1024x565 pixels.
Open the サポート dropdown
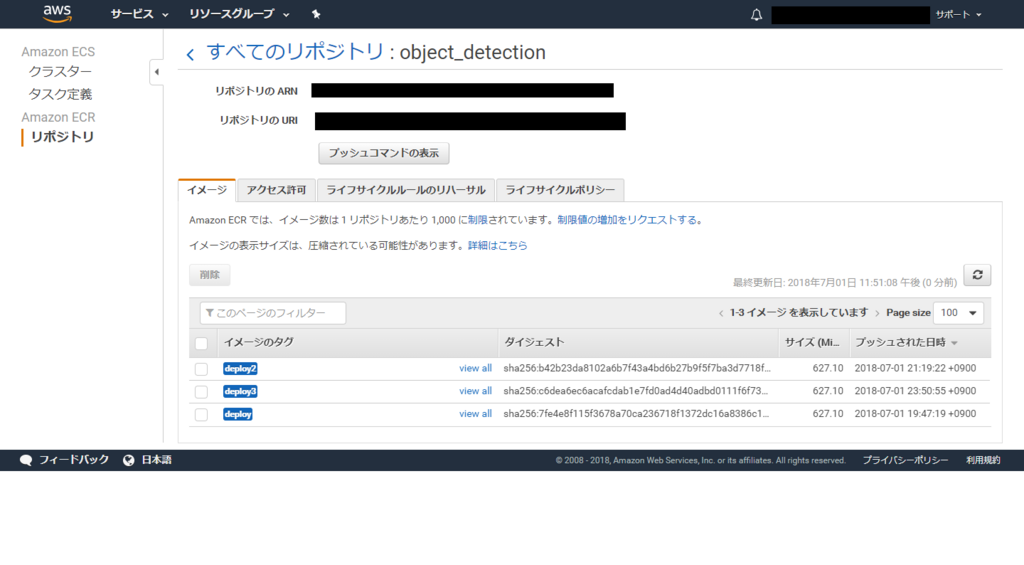pyautogui.click(x=958, y=14)
